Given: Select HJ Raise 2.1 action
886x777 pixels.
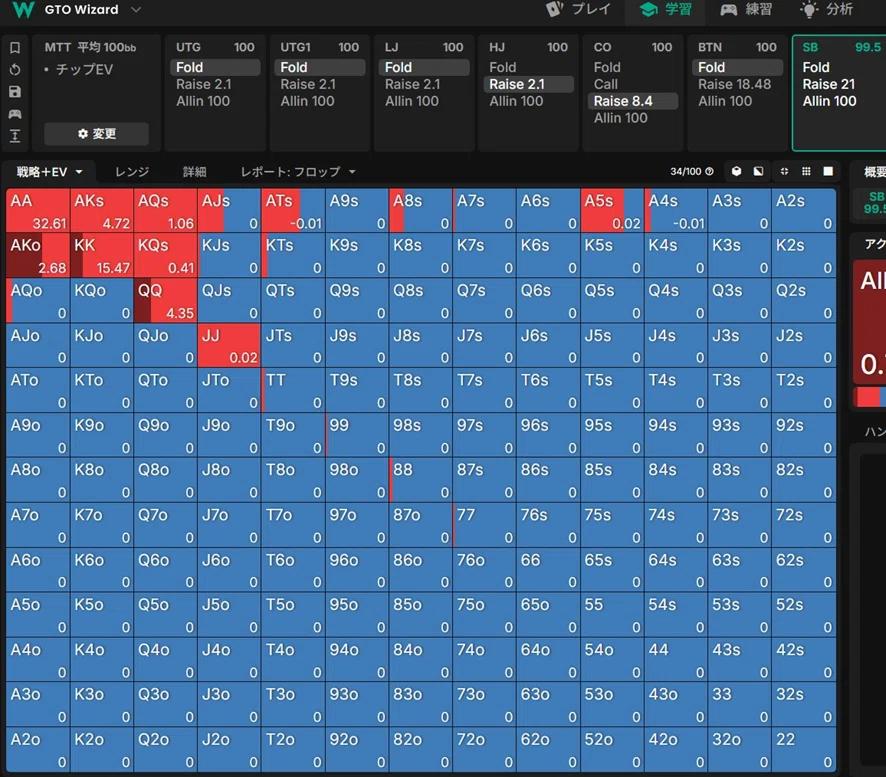Looking at the screenshot, I should click(x=529, y=84).
